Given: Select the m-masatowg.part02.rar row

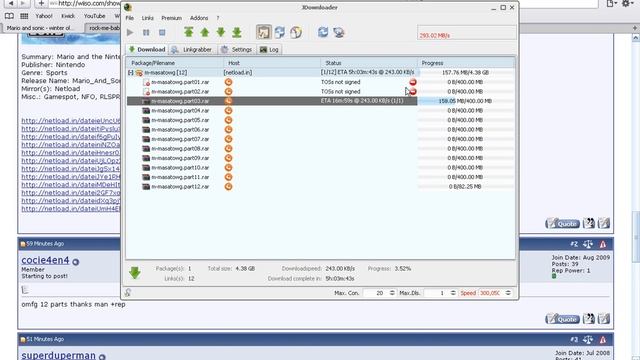Looking at the screenshot, I should point(320,91).
